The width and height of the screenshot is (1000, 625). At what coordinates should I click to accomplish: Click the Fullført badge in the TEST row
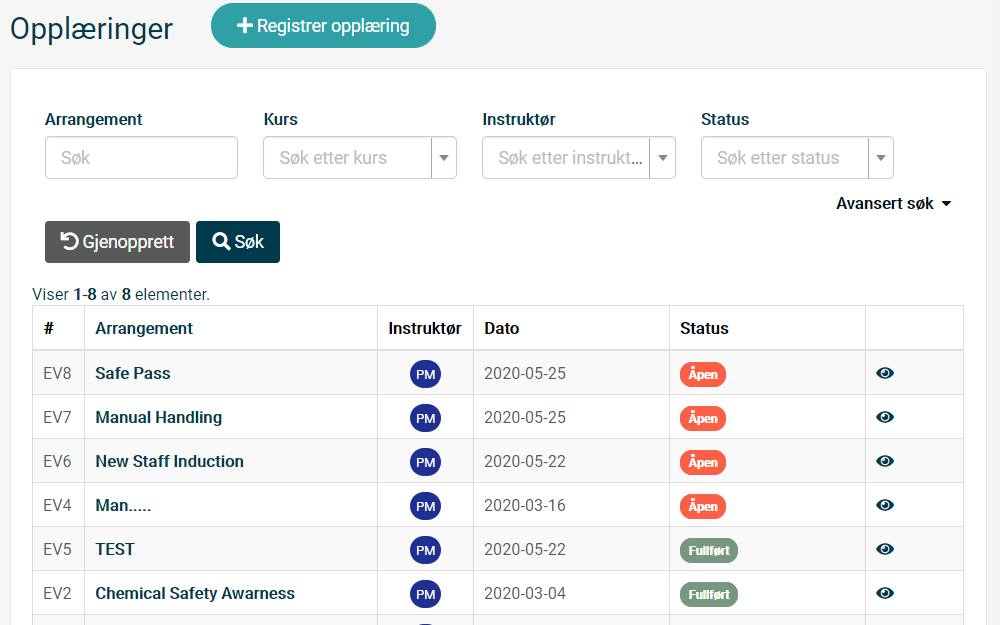[709, 550]
